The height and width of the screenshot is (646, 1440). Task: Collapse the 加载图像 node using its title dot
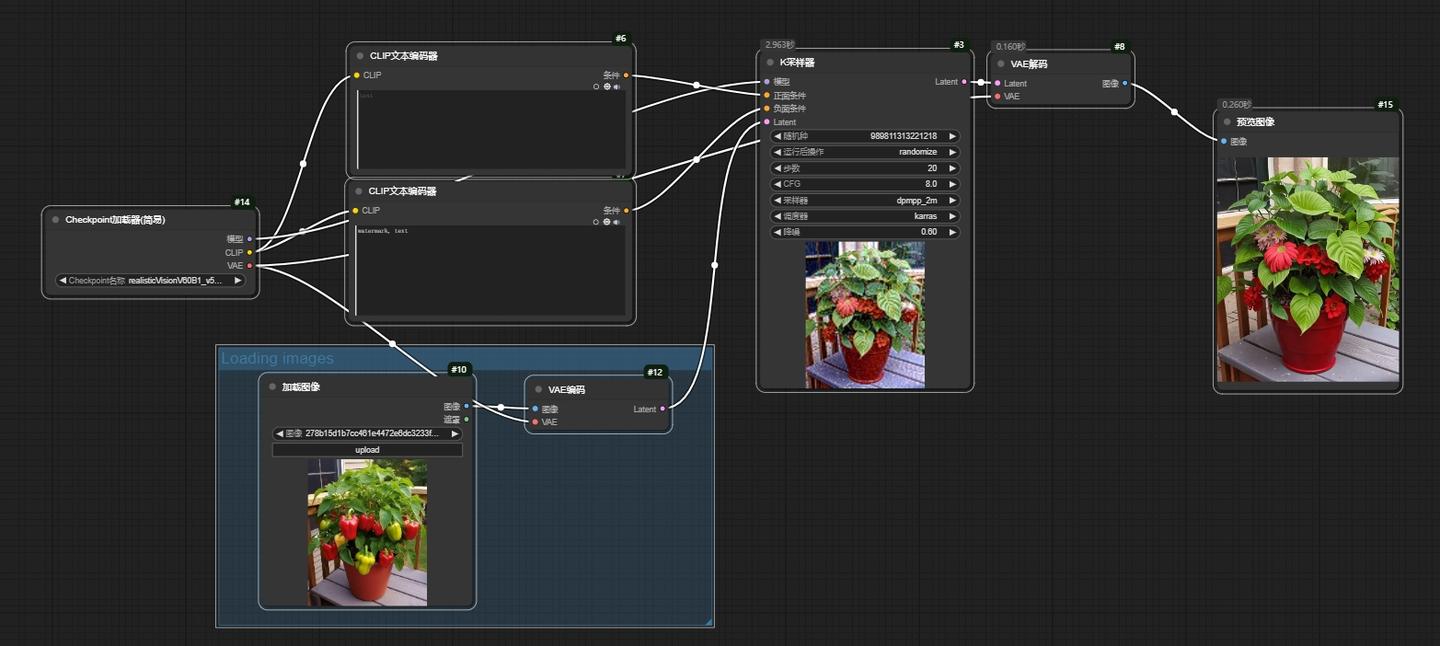pos(272,387)
